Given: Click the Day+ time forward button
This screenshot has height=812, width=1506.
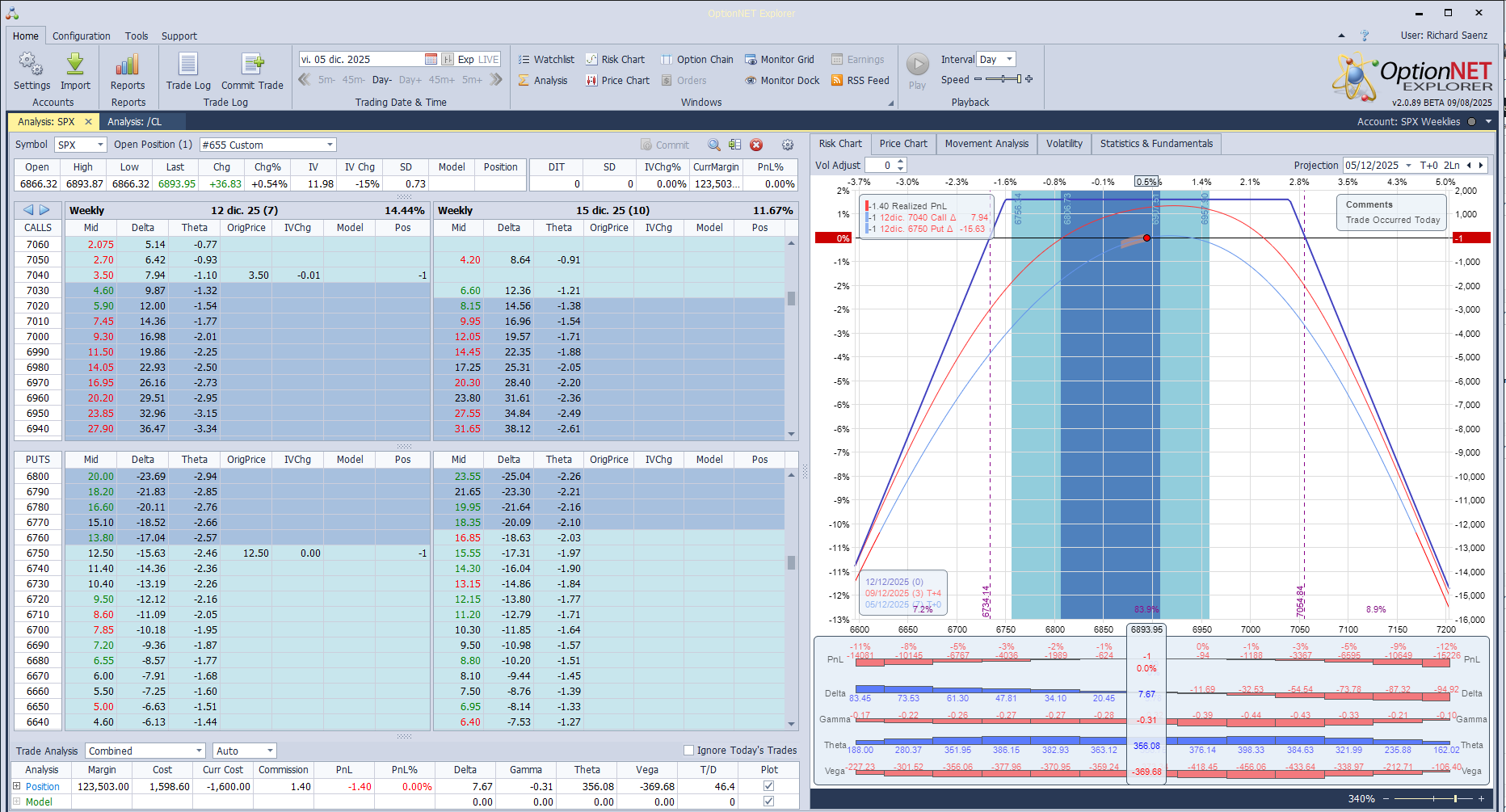Looking at the screenshot, I should (x=410, y=80).
